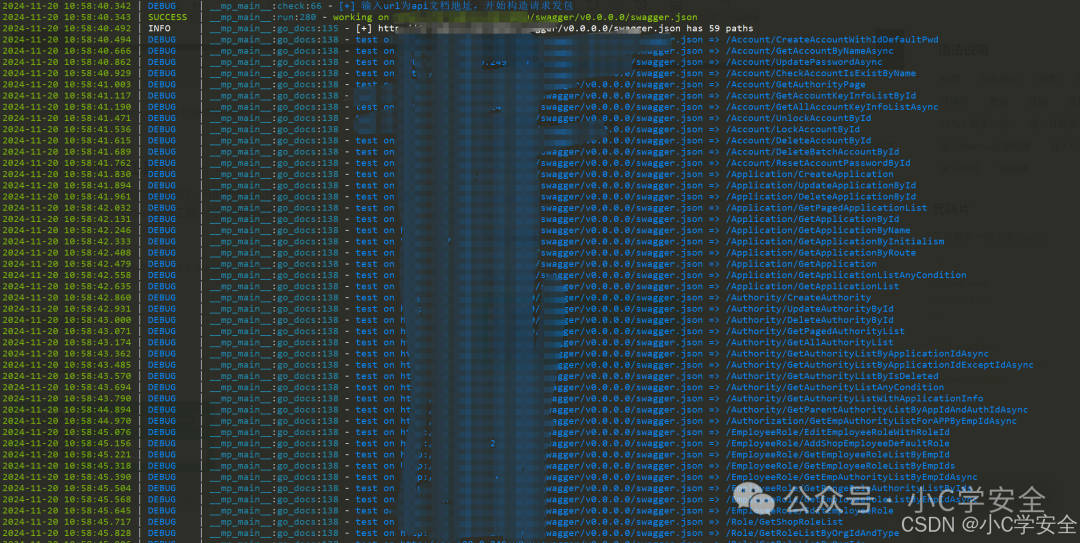Select the '__mp_main__:check:66' source text

[265, 6]
